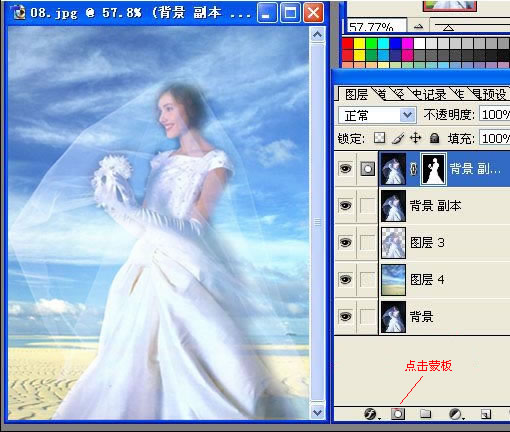Click the navigator zoom out mountain icon

pyautogui.click(x=419, y=26)
